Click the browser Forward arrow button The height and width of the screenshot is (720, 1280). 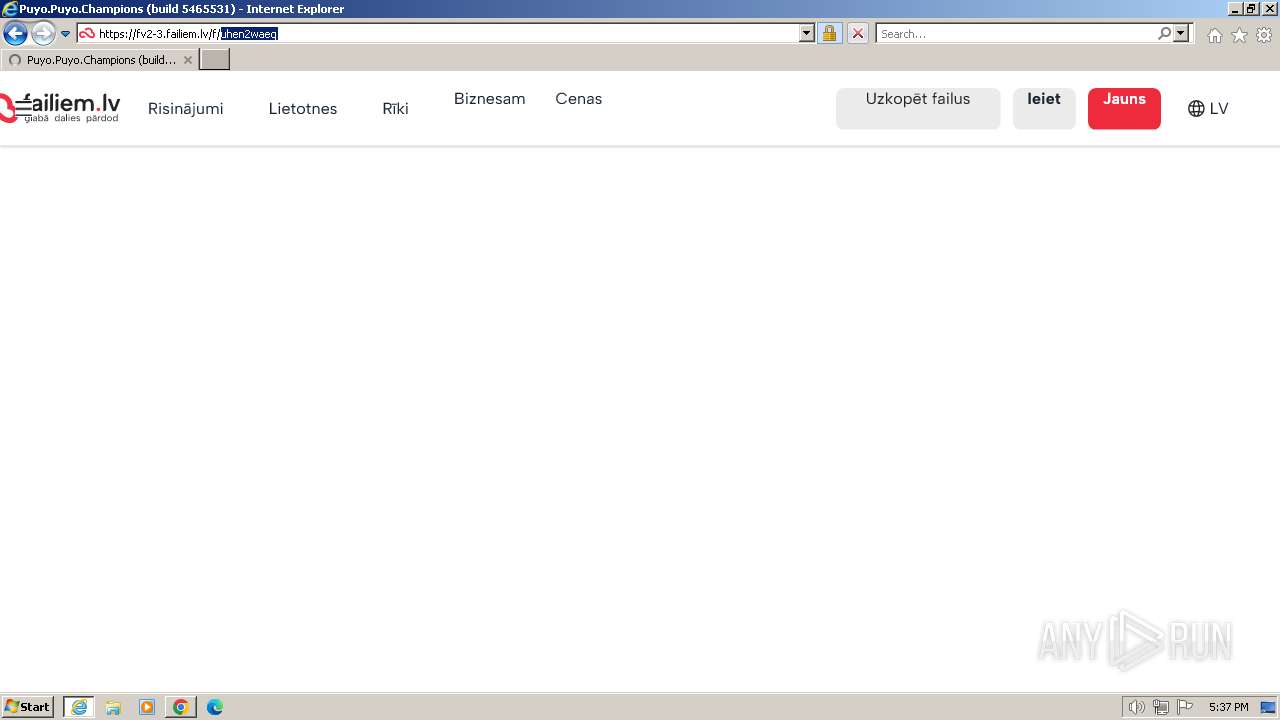[x=43, y=34]
